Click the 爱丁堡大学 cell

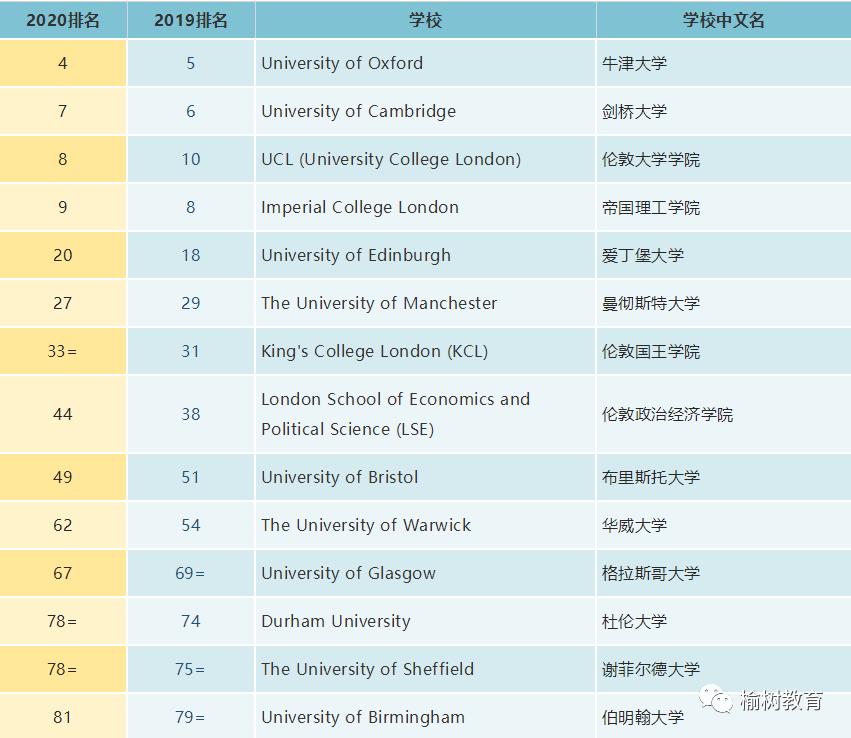[x=723, y=255]
